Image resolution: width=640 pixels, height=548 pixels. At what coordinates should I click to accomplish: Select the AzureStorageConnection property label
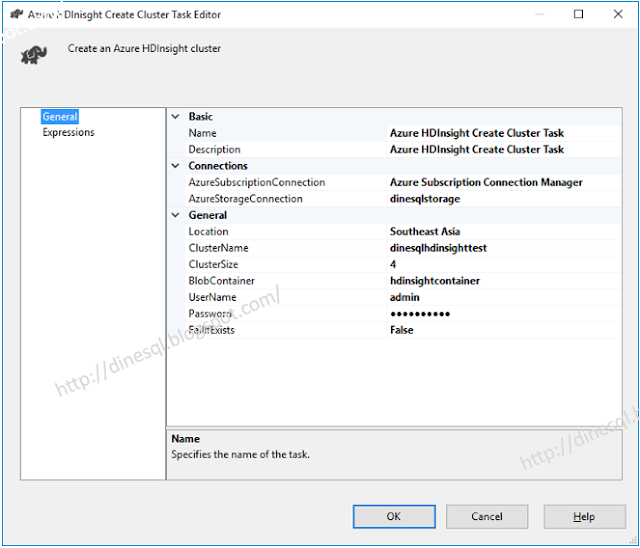tap(245, 199)
